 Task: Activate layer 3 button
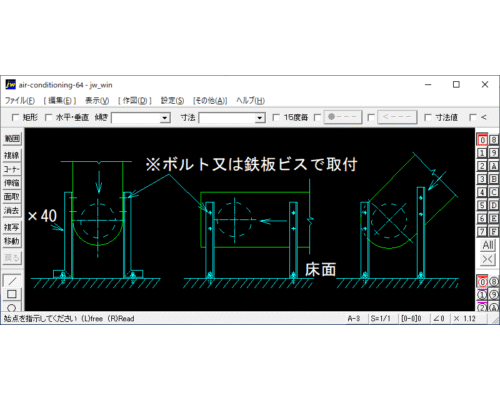(x=482, y=179)
